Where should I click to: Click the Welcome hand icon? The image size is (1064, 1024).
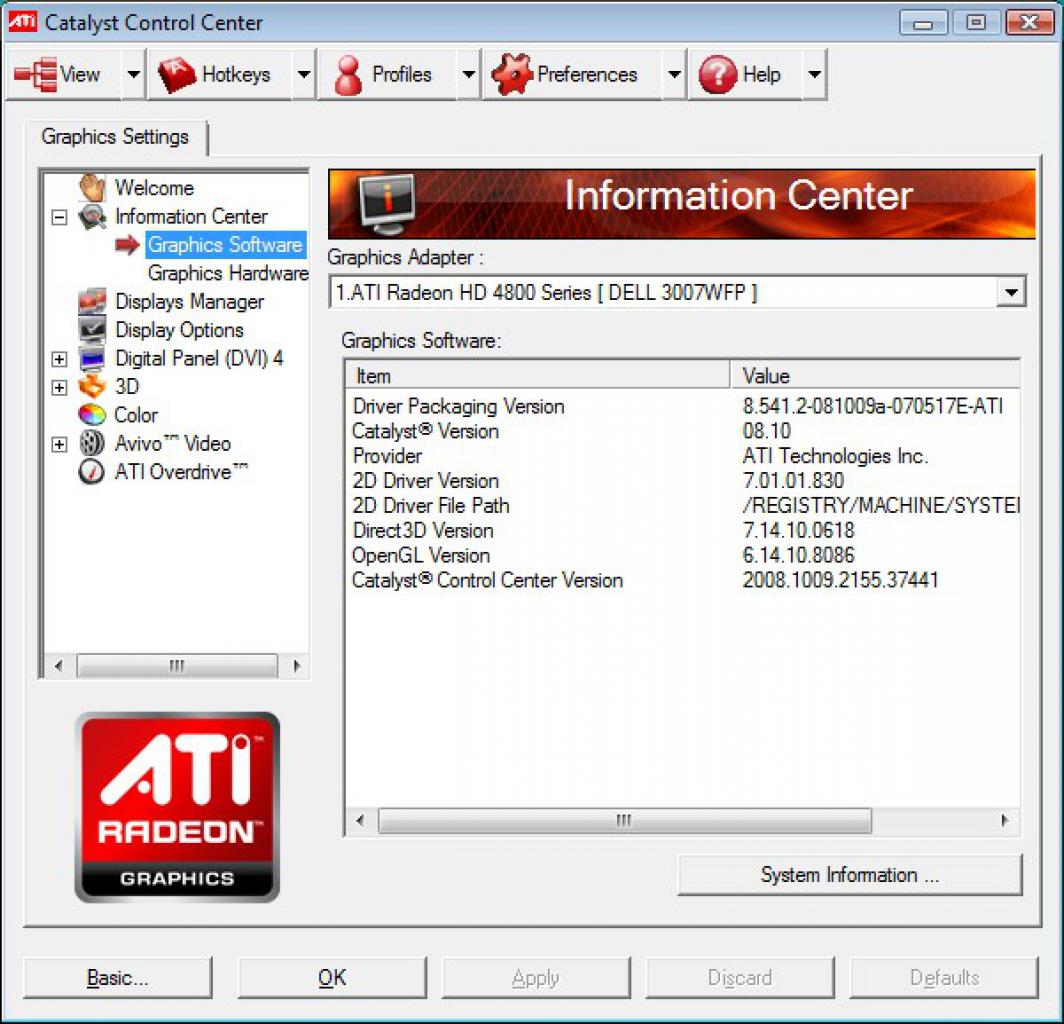click(92, 187)
